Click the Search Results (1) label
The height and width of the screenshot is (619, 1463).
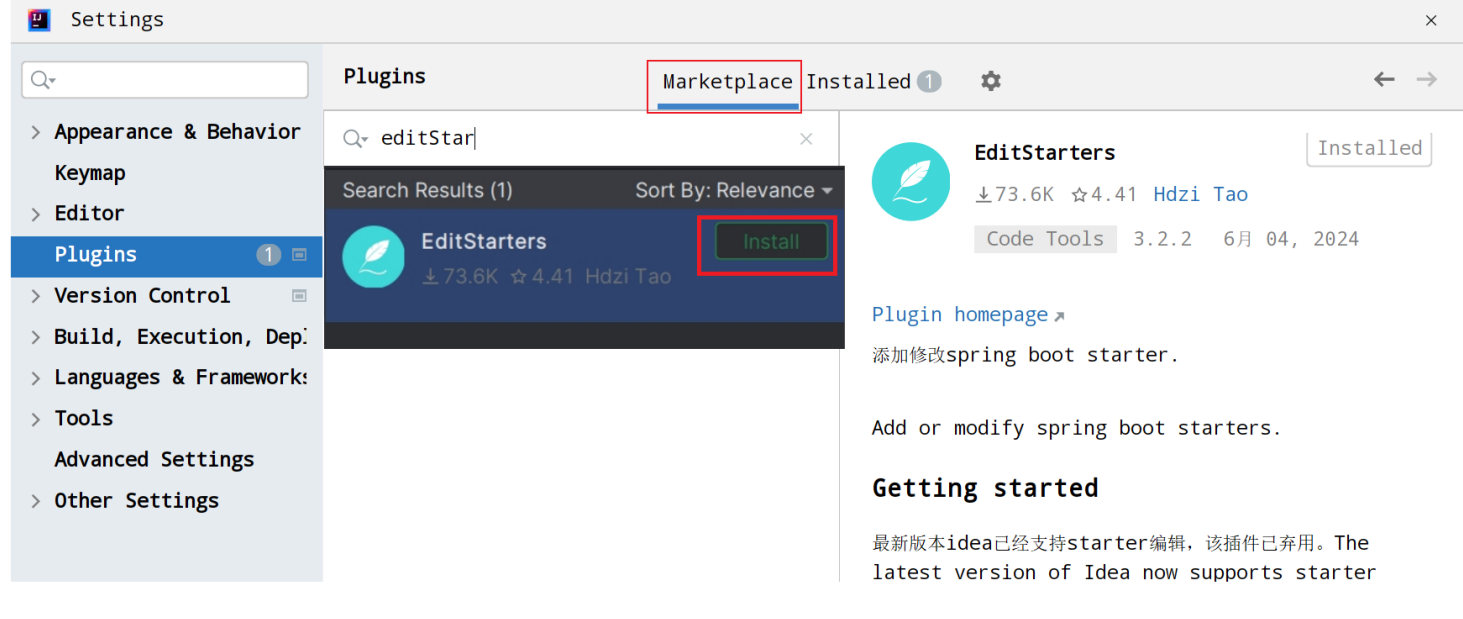(427, 190)
